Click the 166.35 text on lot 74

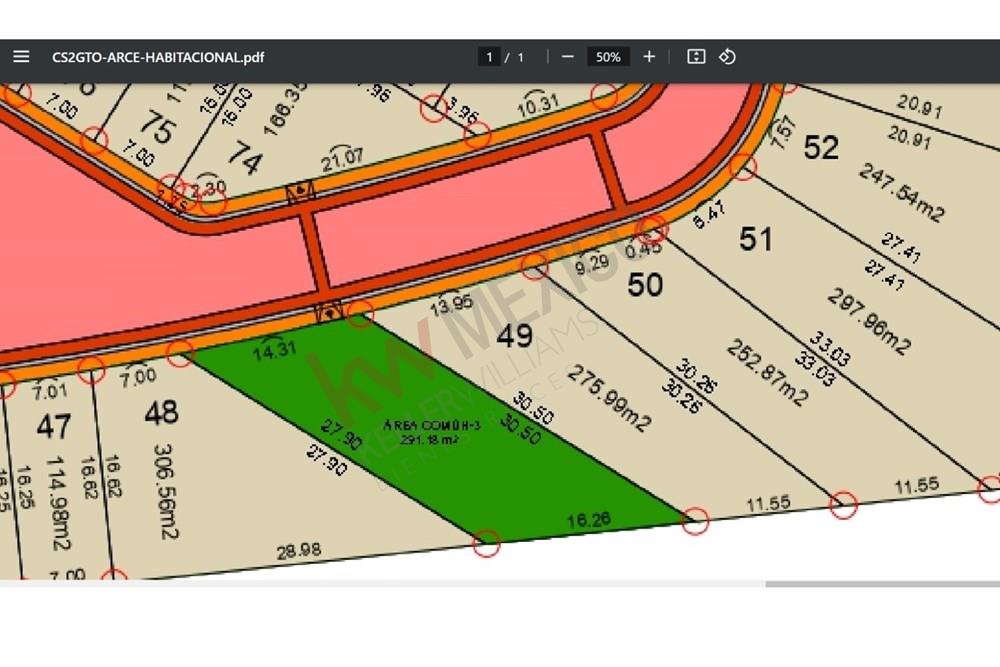point(285,108)
